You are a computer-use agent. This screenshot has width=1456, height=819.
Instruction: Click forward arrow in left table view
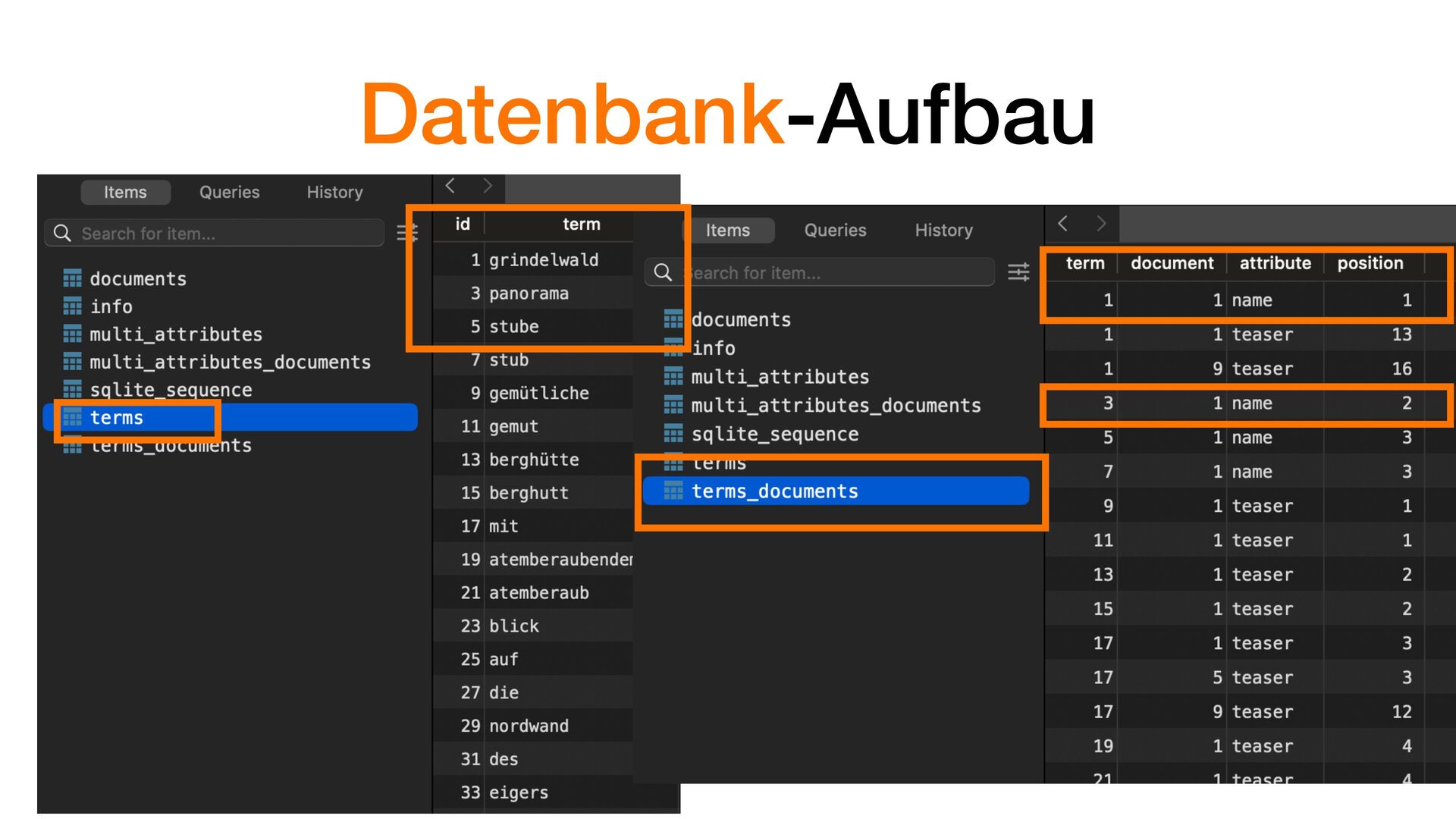488,186
